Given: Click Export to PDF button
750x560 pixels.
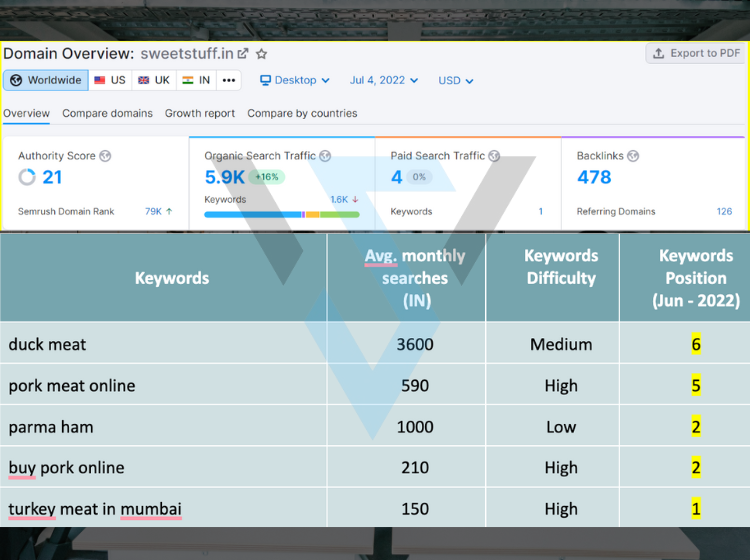Looking at the screenshot, I should pos(696,53).
